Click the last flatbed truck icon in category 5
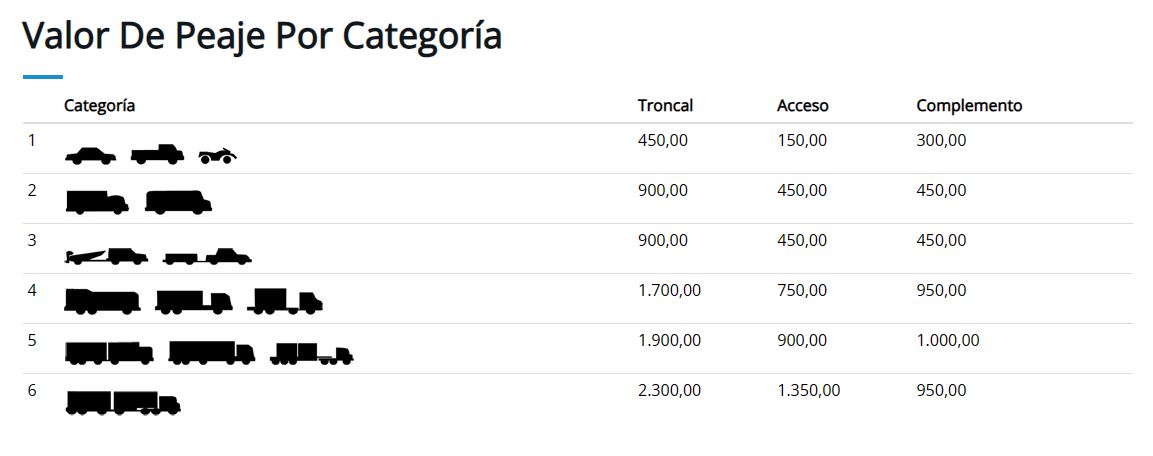 [312, 354]
